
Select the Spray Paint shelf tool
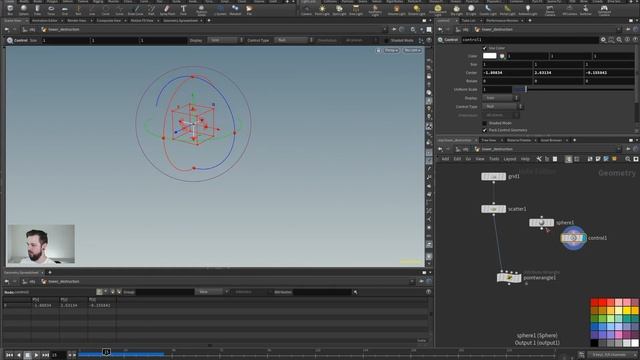[x=167, y=9]
